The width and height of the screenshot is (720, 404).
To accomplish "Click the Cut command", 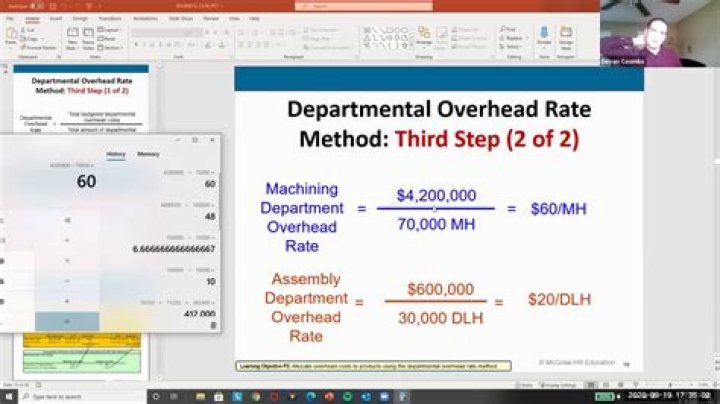I will 30,30.
